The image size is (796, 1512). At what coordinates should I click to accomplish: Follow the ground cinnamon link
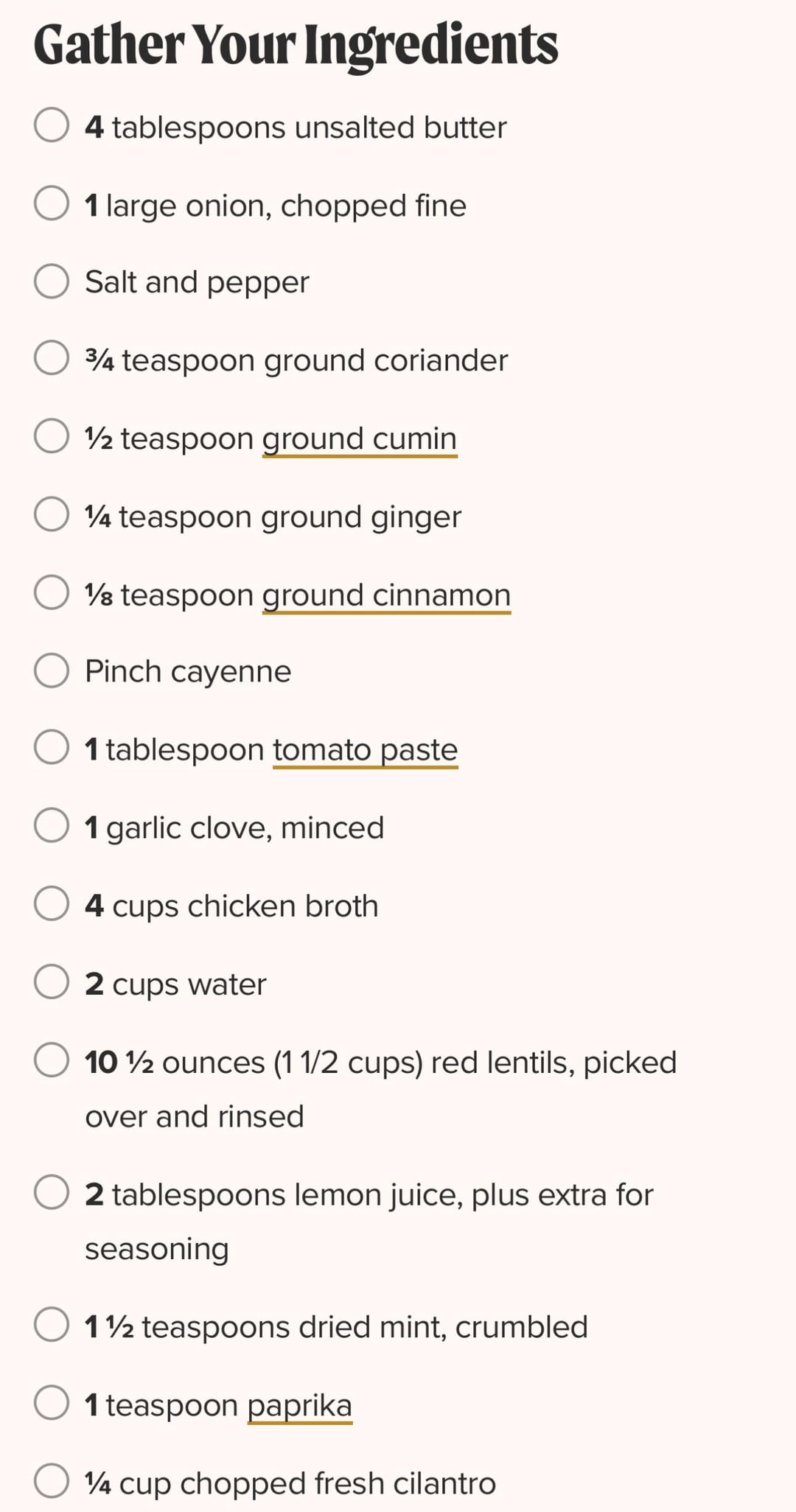(x=386, y=595)
